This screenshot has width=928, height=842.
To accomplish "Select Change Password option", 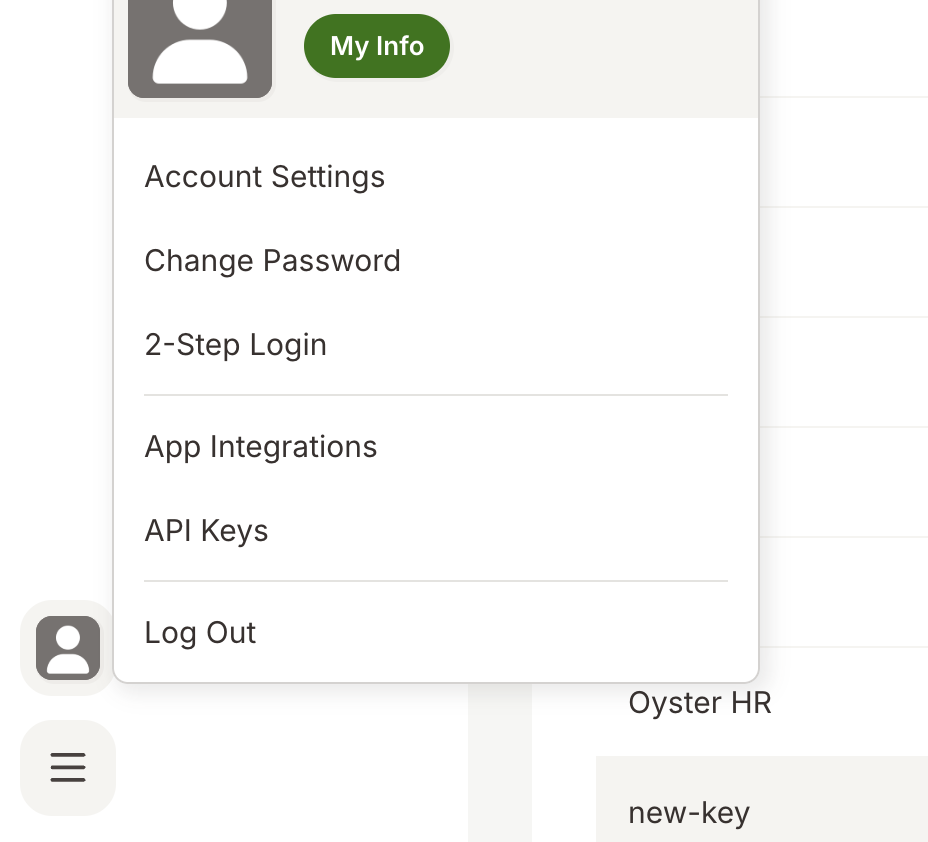I will coord(272,260).
